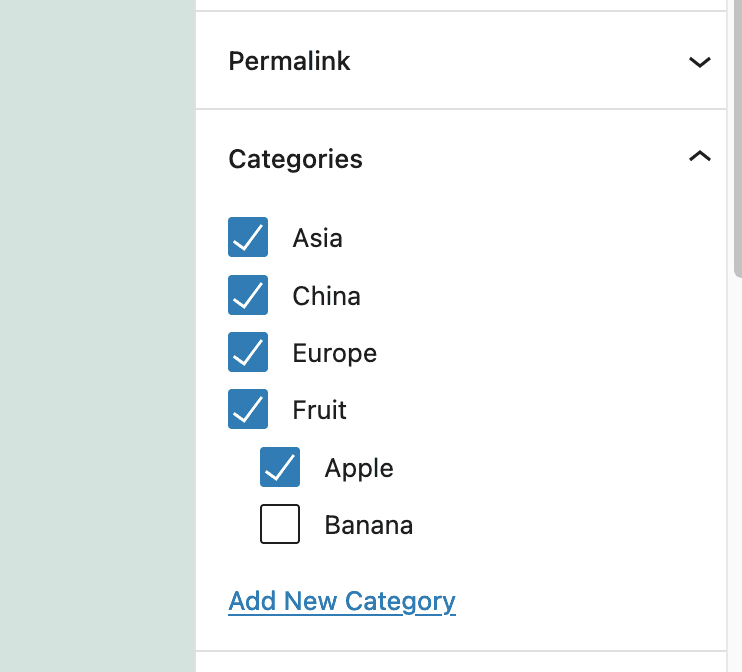Click the sidebar vertical scrollbar thumb

[x=737, y=137]
